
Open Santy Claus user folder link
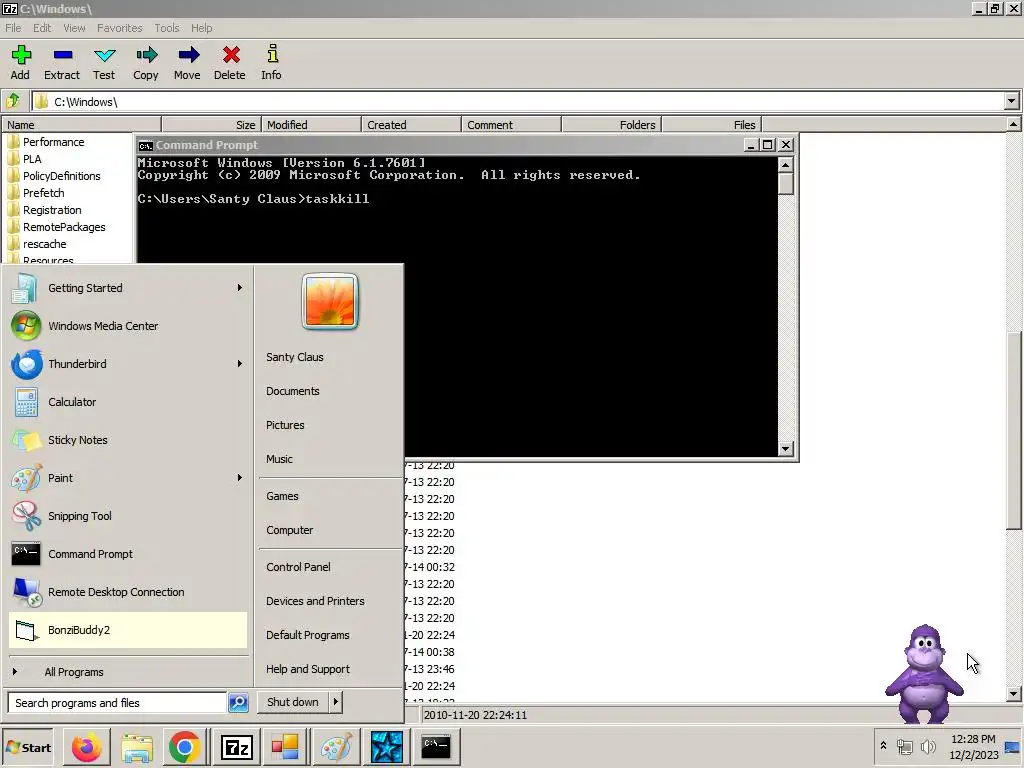[x=295, y=357]
